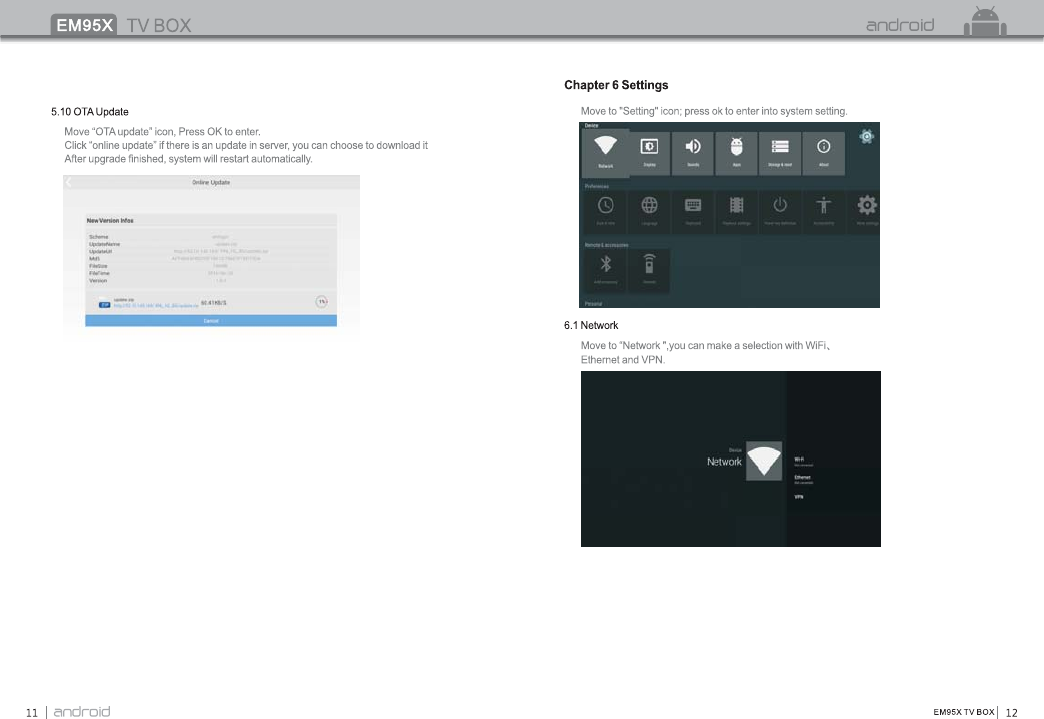
Task: Open the Accessibility person tile
Action: point(824,212)
